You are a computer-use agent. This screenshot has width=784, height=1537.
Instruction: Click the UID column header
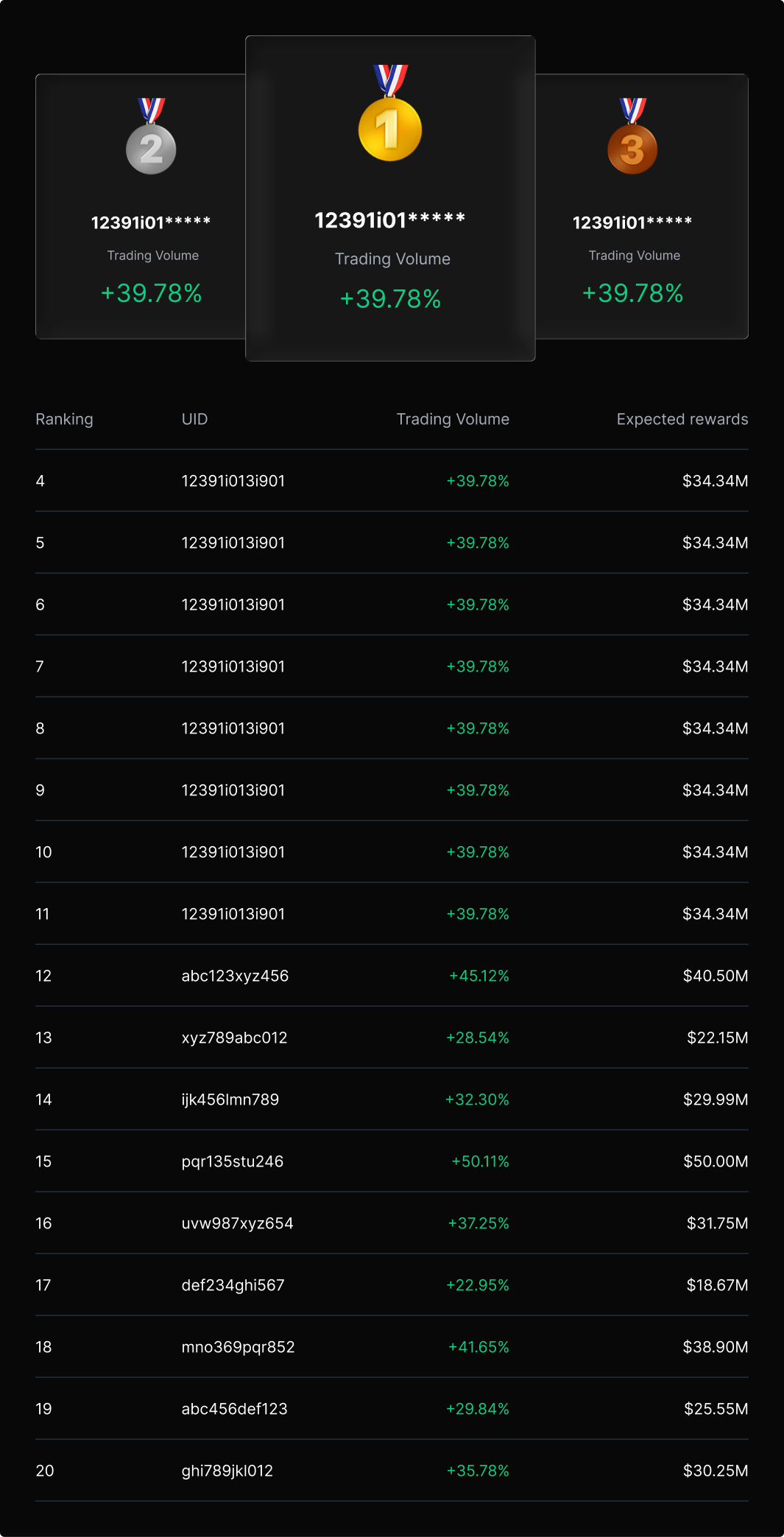pyautogui.click(x=194, y=419)
